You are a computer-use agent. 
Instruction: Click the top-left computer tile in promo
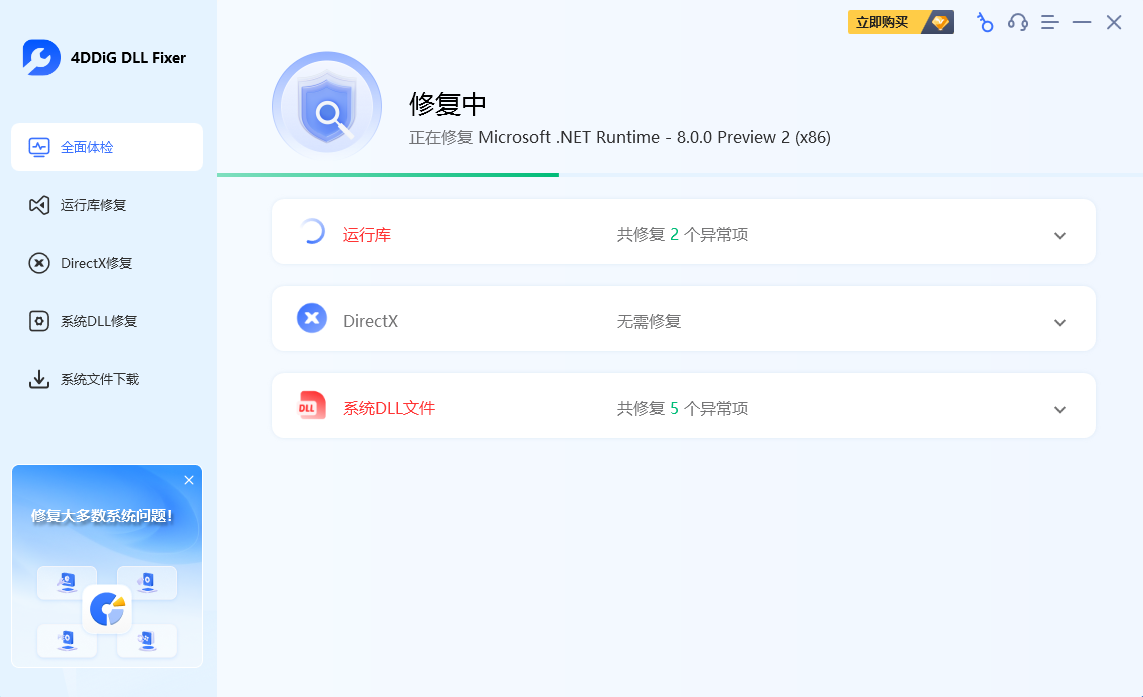[x=67, y=582]
